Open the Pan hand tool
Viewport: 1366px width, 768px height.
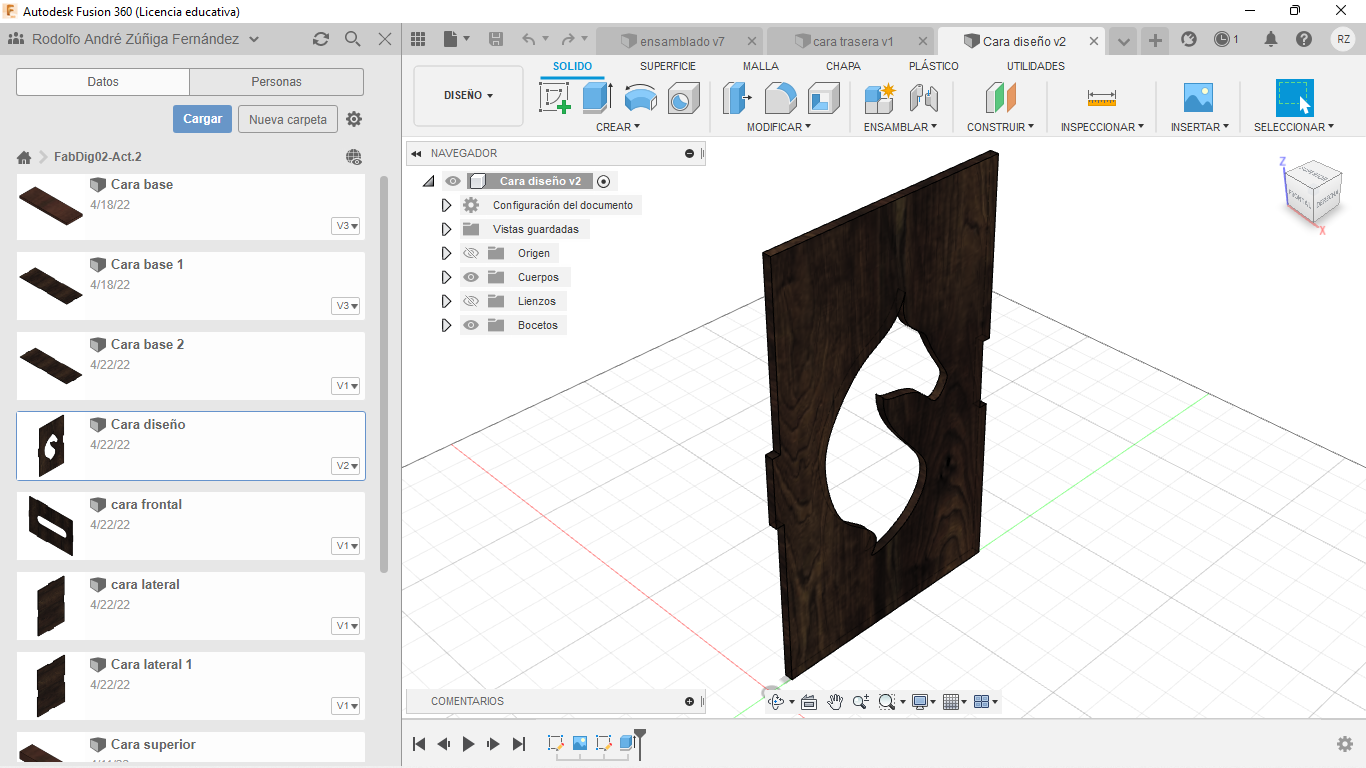[x=835, y=702]
